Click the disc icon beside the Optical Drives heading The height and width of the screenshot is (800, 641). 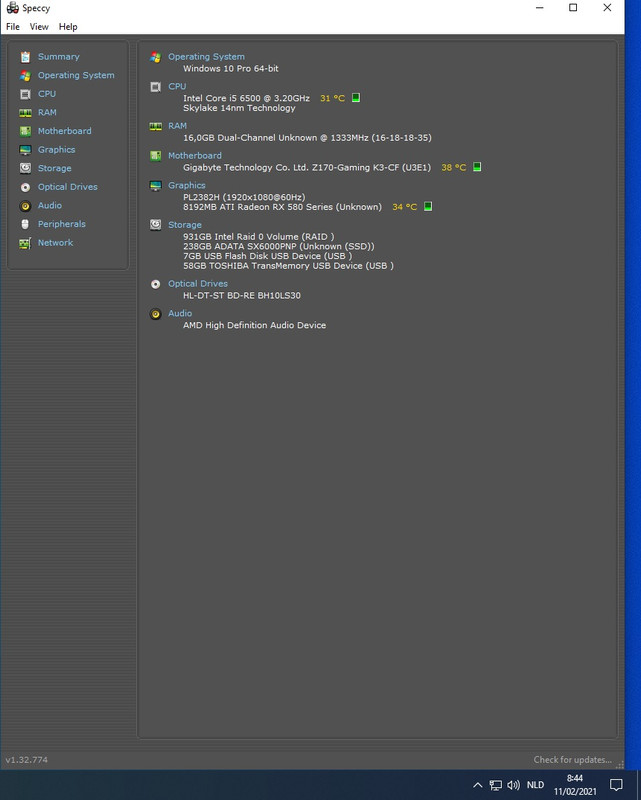coord(156,284)
